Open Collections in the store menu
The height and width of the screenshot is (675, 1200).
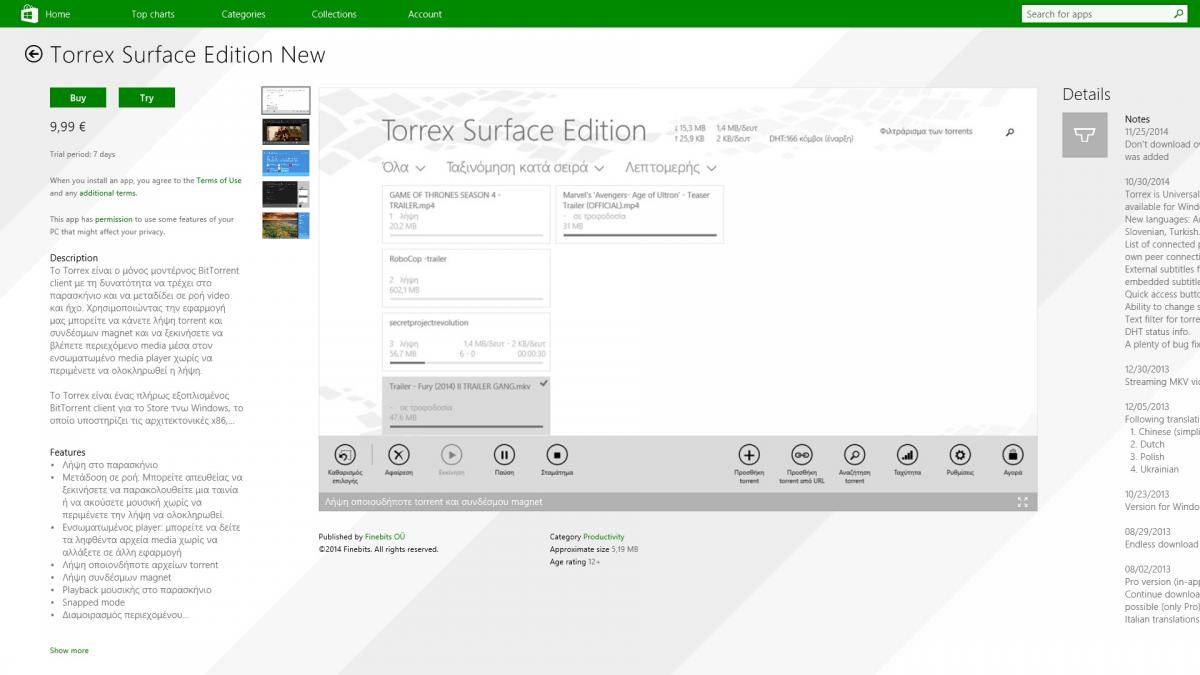[334, 14]
